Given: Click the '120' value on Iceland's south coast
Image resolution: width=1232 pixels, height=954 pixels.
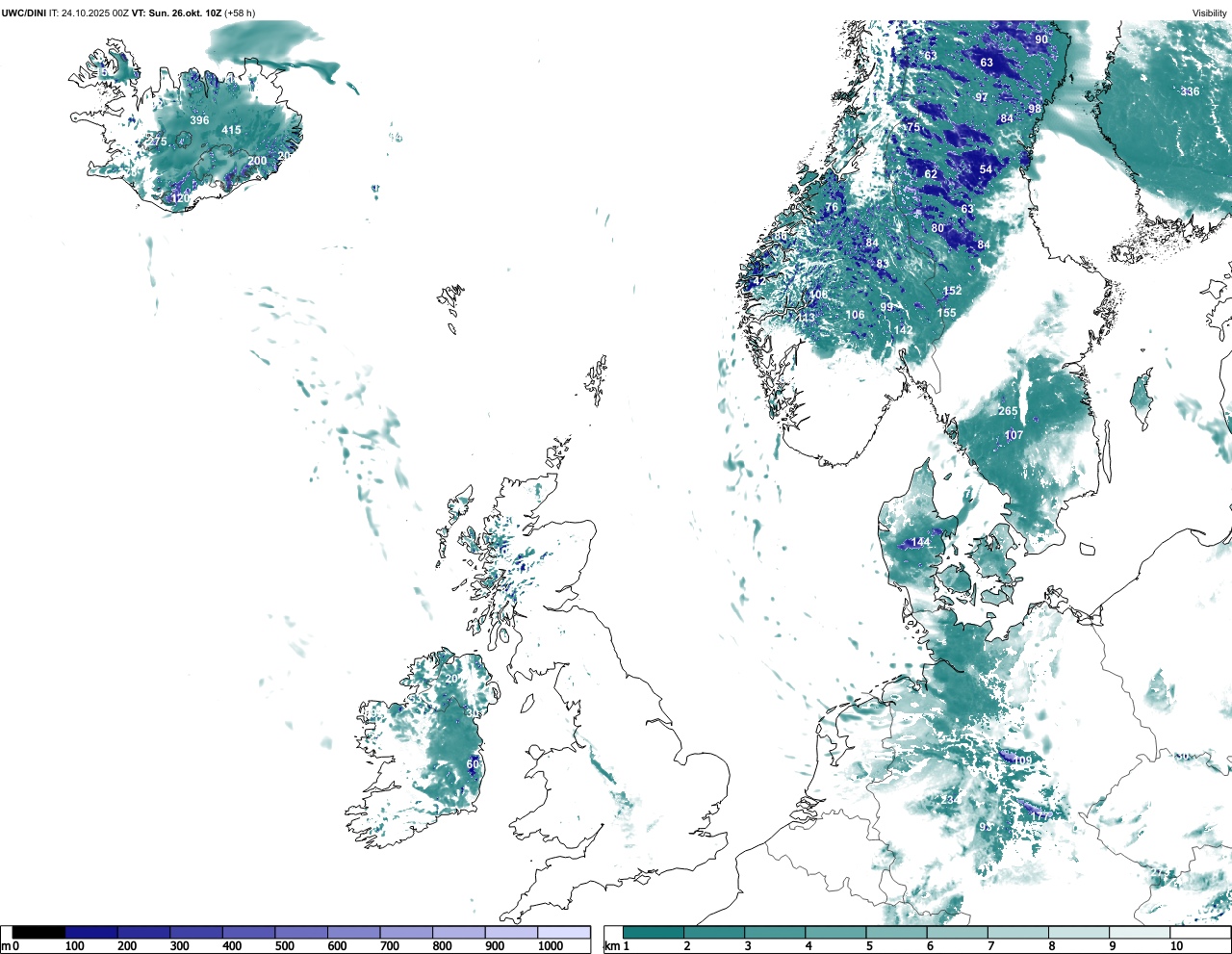Looking at the screenshot, I should pos(180,198).
